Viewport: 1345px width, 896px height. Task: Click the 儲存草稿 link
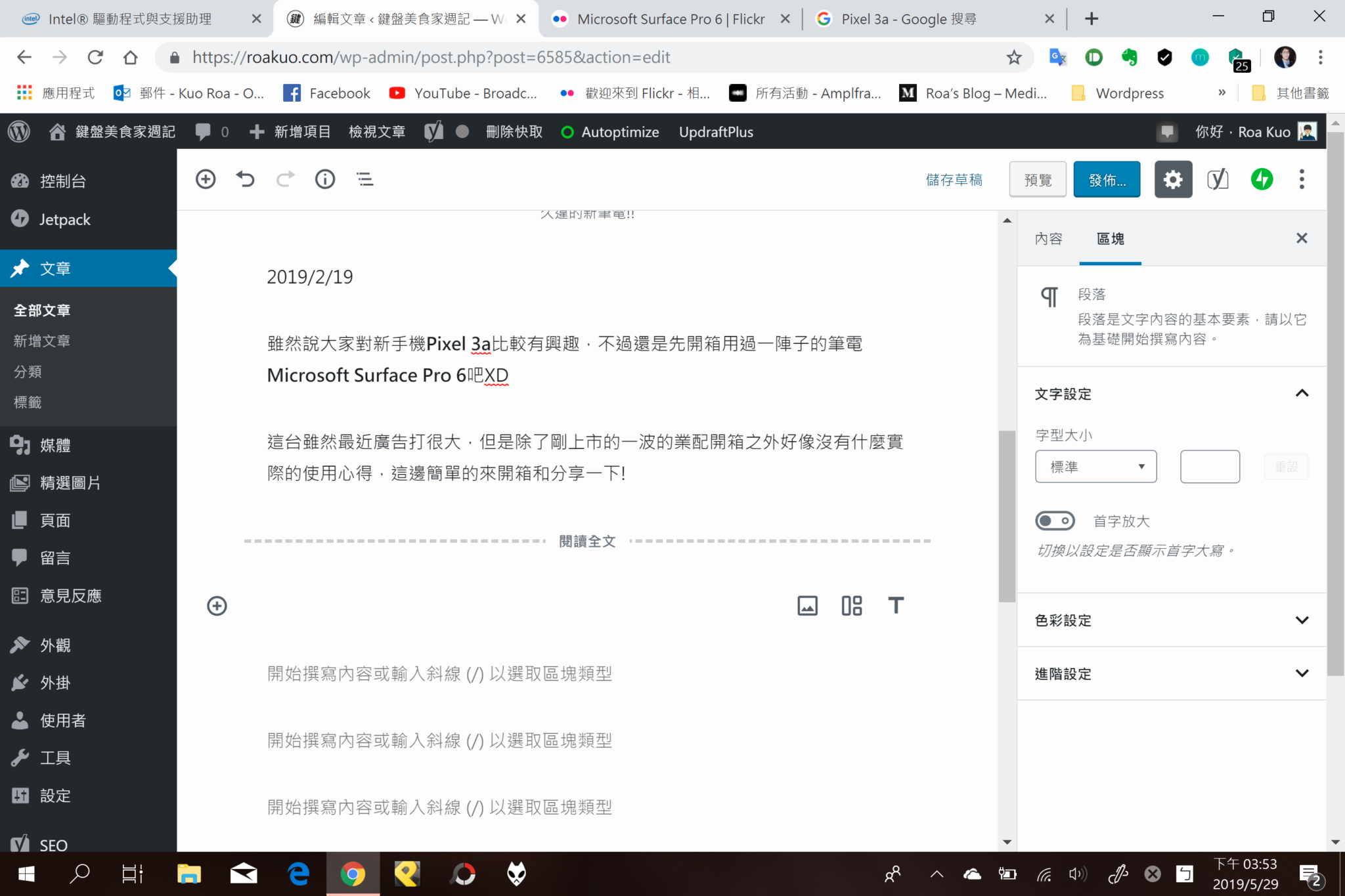pos(954,179)
